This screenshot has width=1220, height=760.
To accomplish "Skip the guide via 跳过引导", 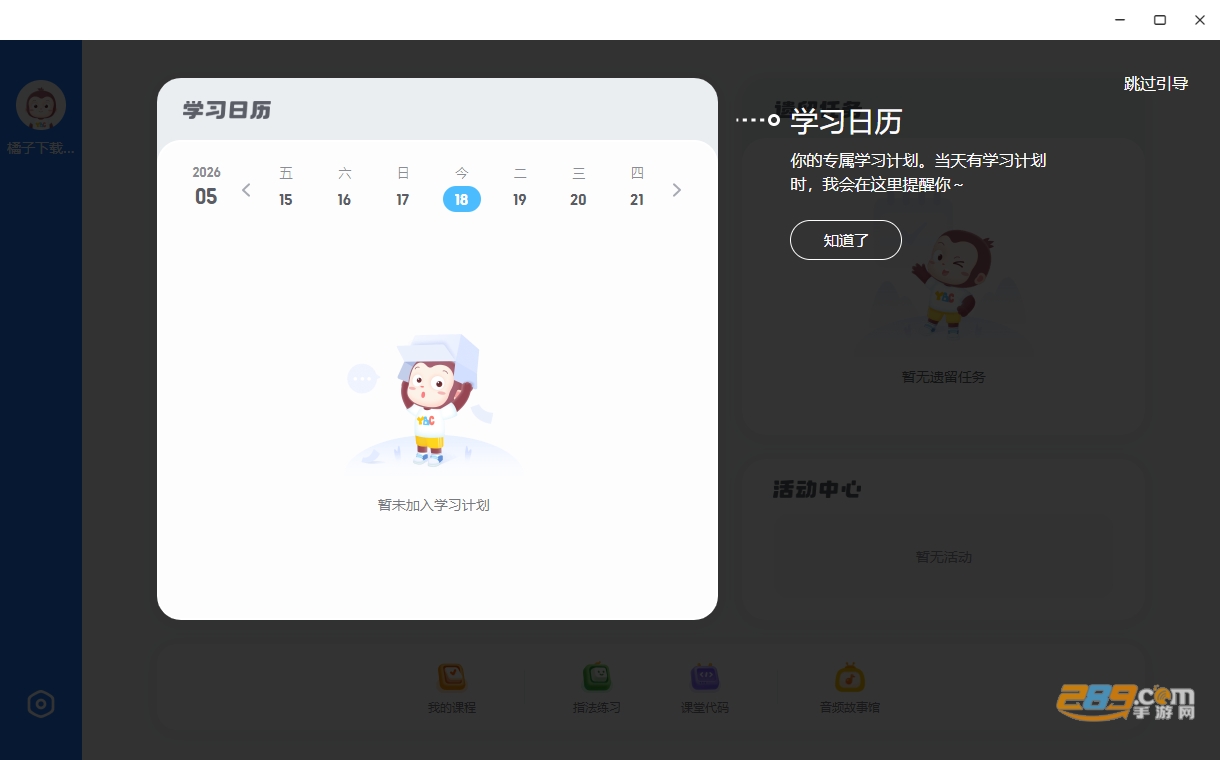I will (x=1156, y=83).
